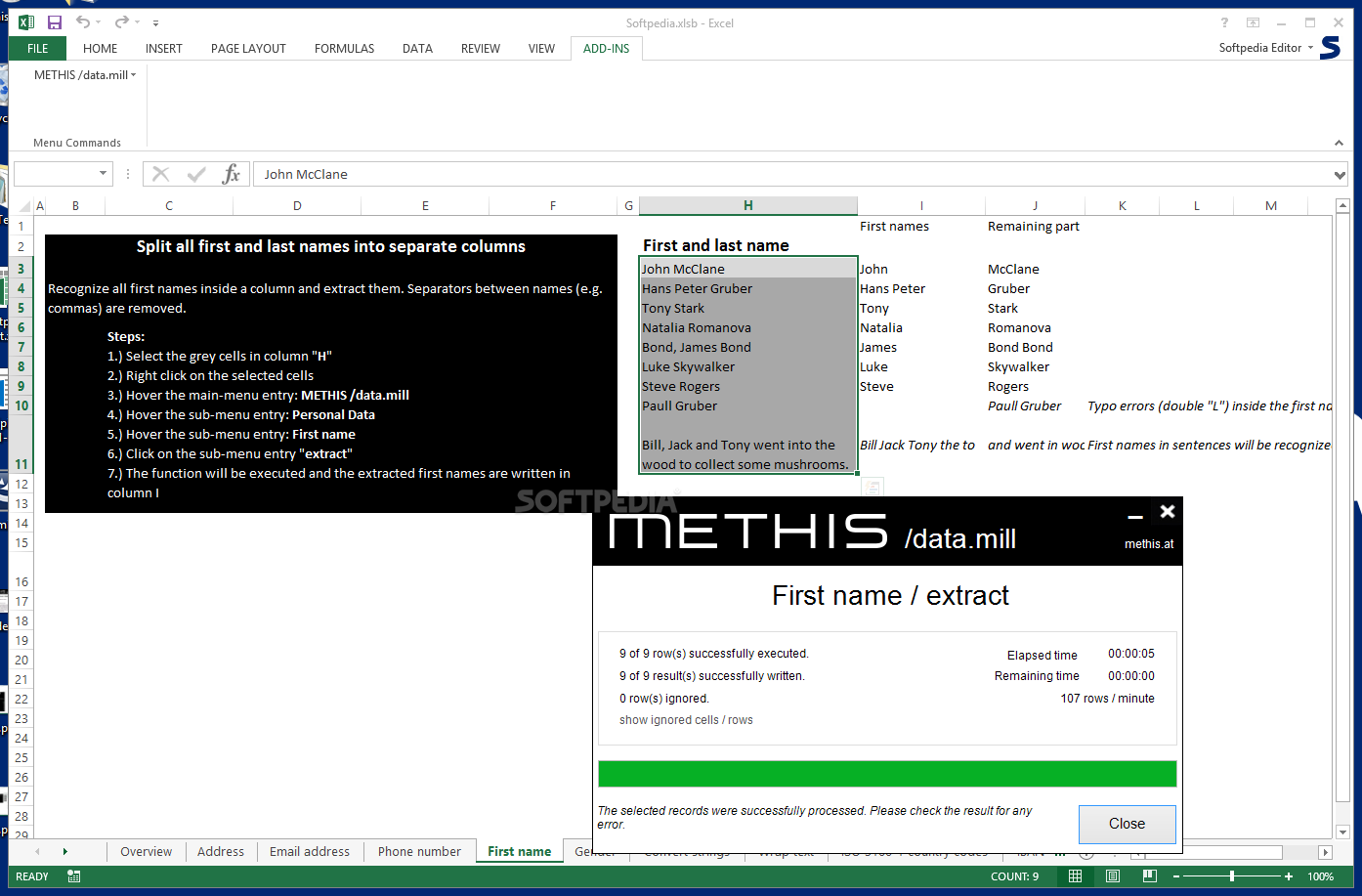The height and width of the screenshot is (896, 1362).
Task: Click the 100% zoom level button
Action: point(1321,876)
